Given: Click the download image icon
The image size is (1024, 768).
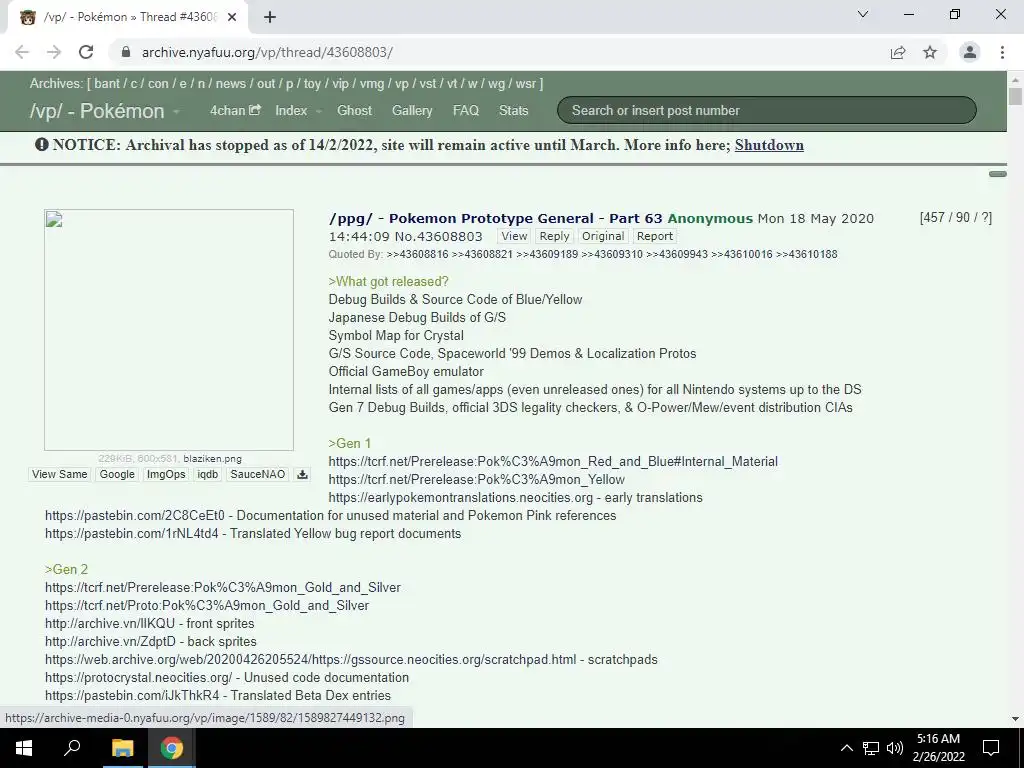Looking at the screenshot, I should 302,474.
